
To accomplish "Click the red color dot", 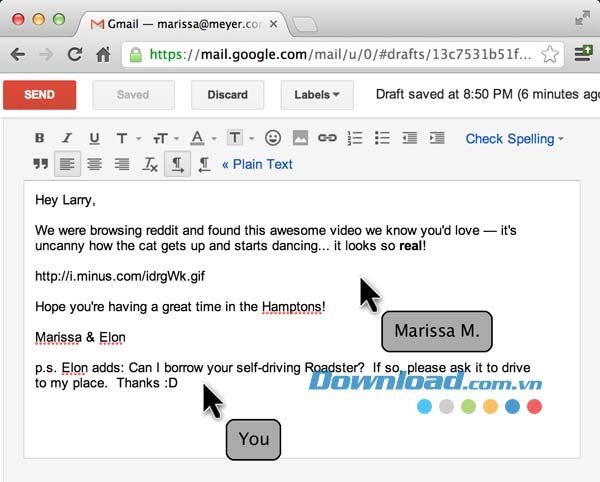I will (x=534, y=407).
